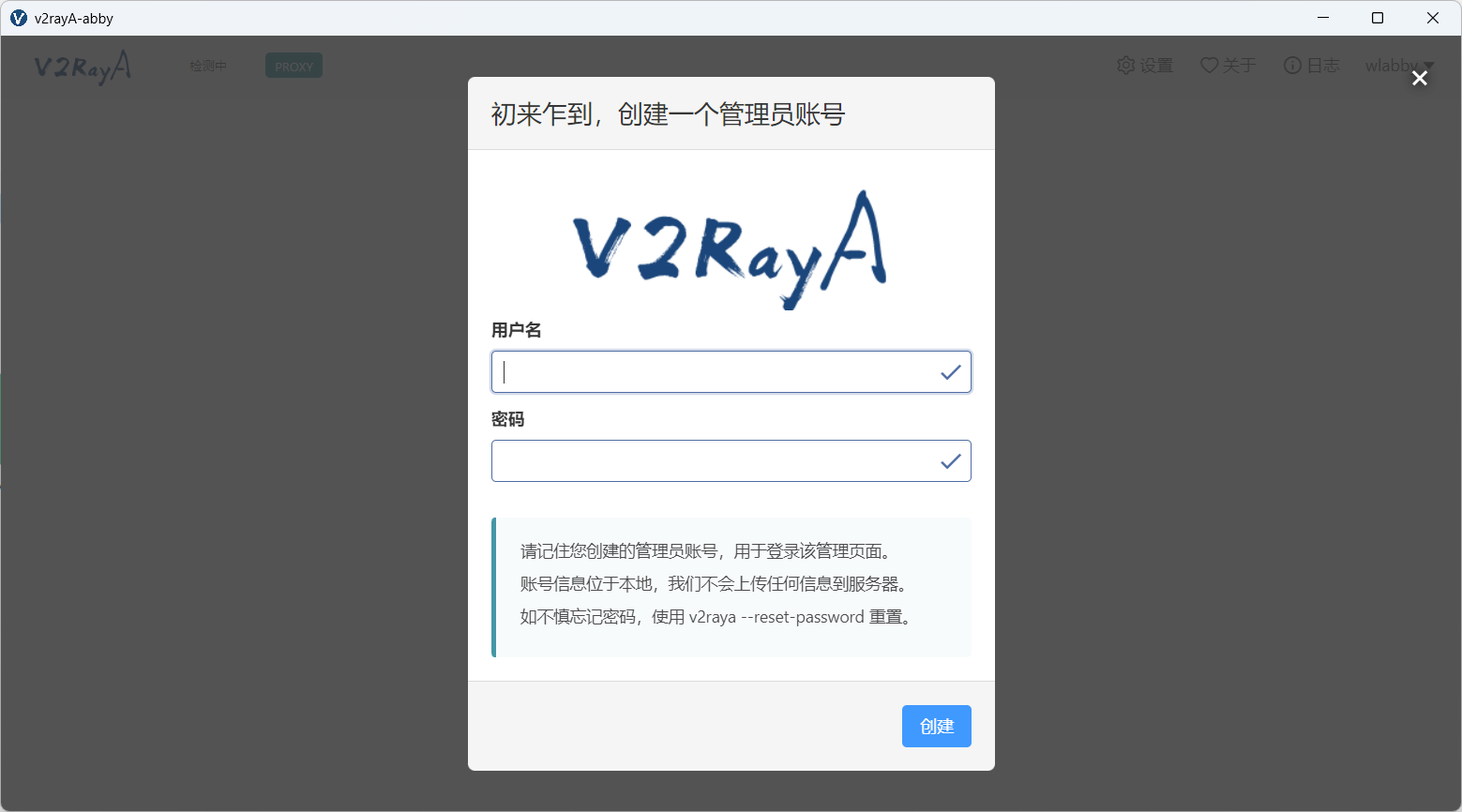Image resolution: width=1462 pixels, height=812 pixels.
Task: Close the v2rayA-abby window
Action: click(1433, 18)
